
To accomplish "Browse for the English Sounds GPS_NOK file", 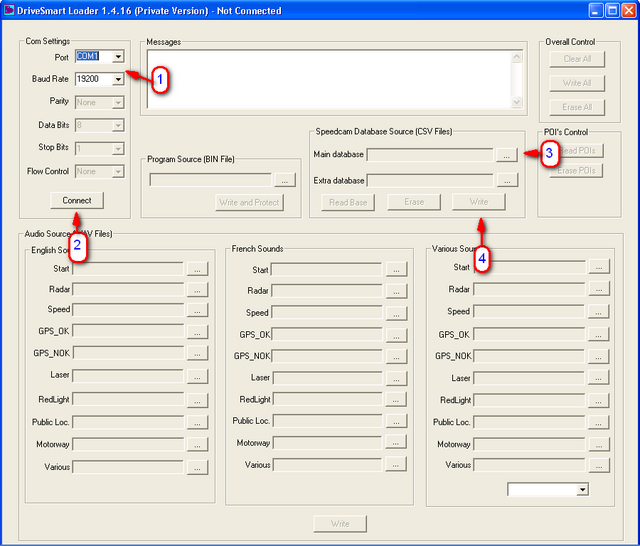I will (197, 353).
